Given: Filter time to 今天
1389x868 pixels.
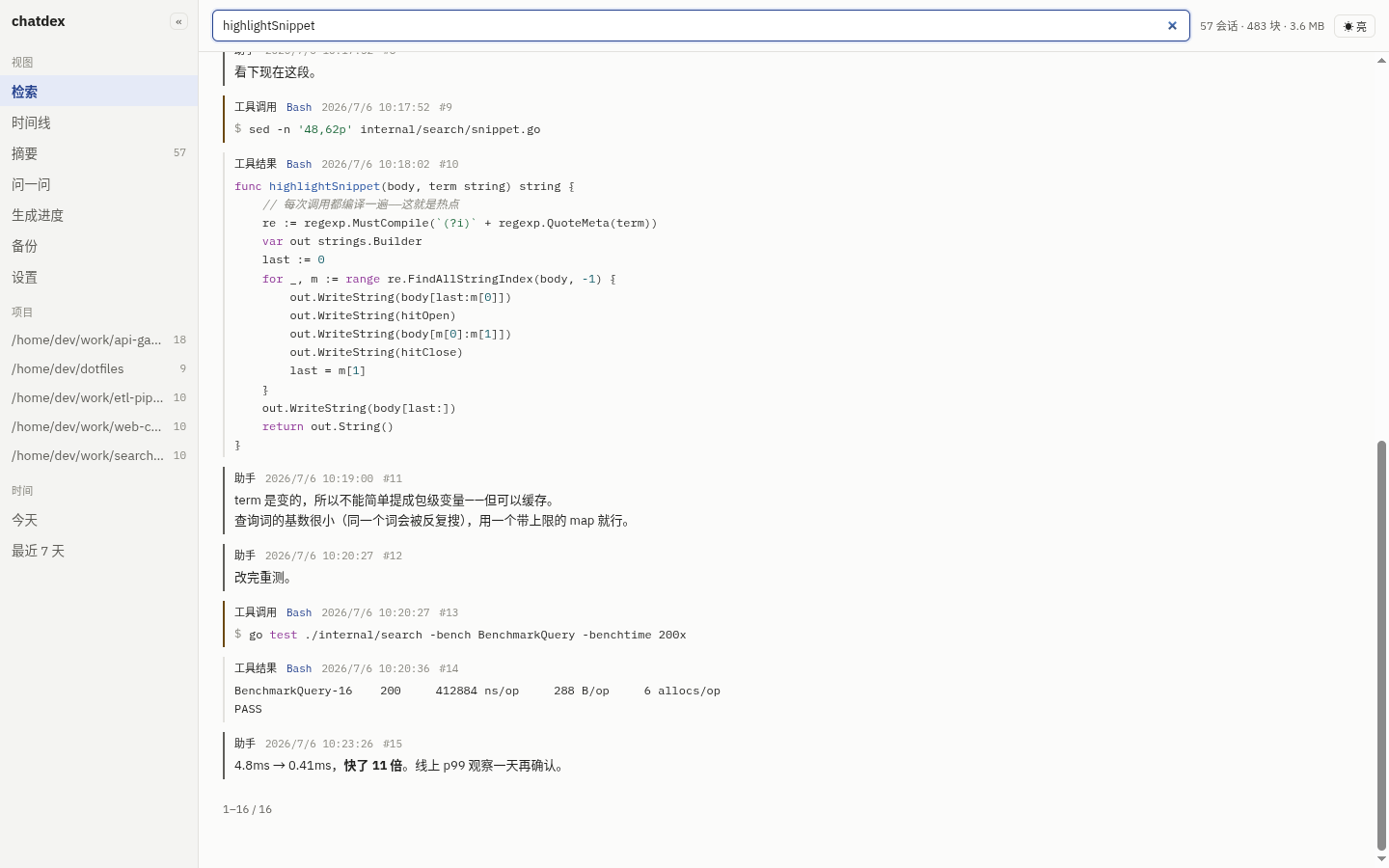Looking at the screenshot, I should 98,520.
